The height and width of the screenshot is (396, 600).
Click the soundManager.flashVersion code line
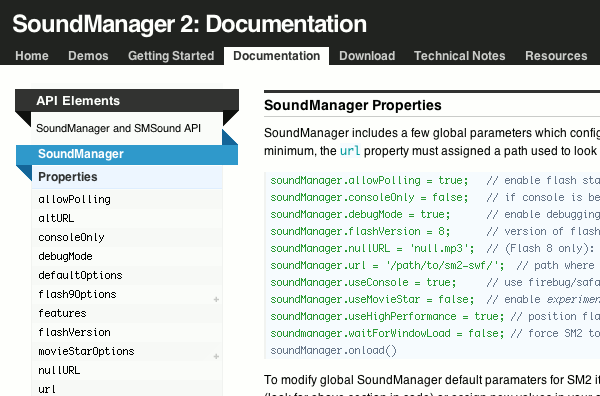pyautogui.click(x=435, y=231)
